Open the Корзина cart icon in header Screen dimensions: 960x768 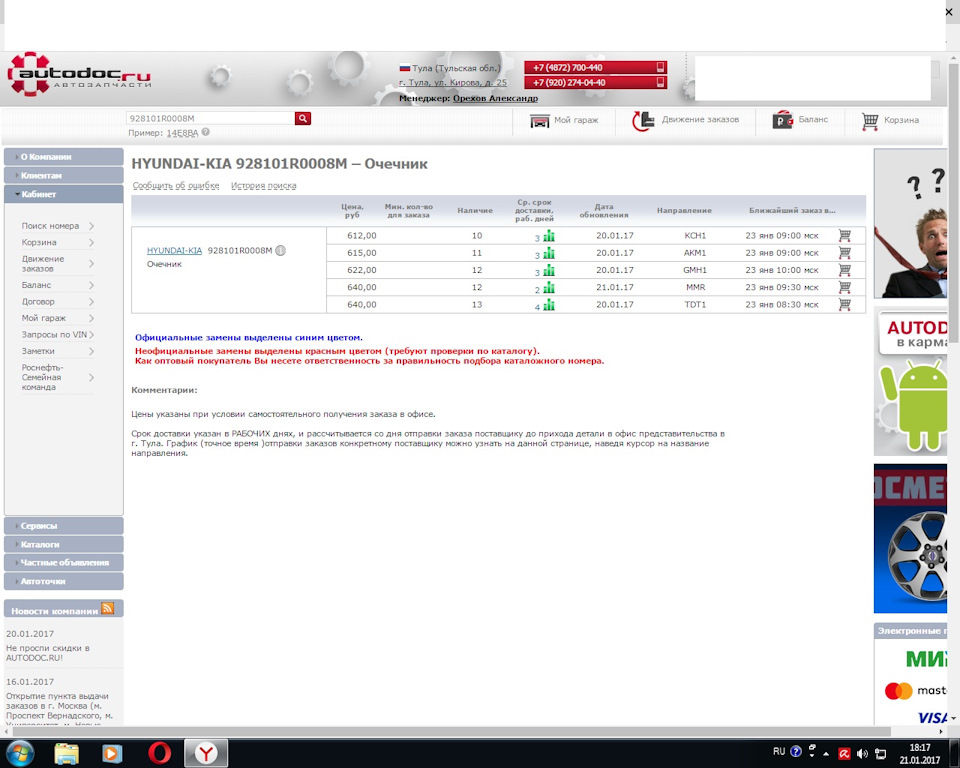point(869,121)
